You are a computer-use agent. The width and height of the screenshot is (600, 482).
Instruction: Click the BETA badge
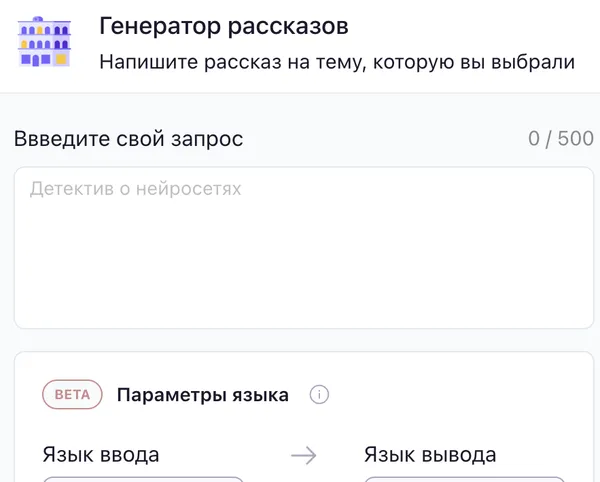(x=72, y=395)
